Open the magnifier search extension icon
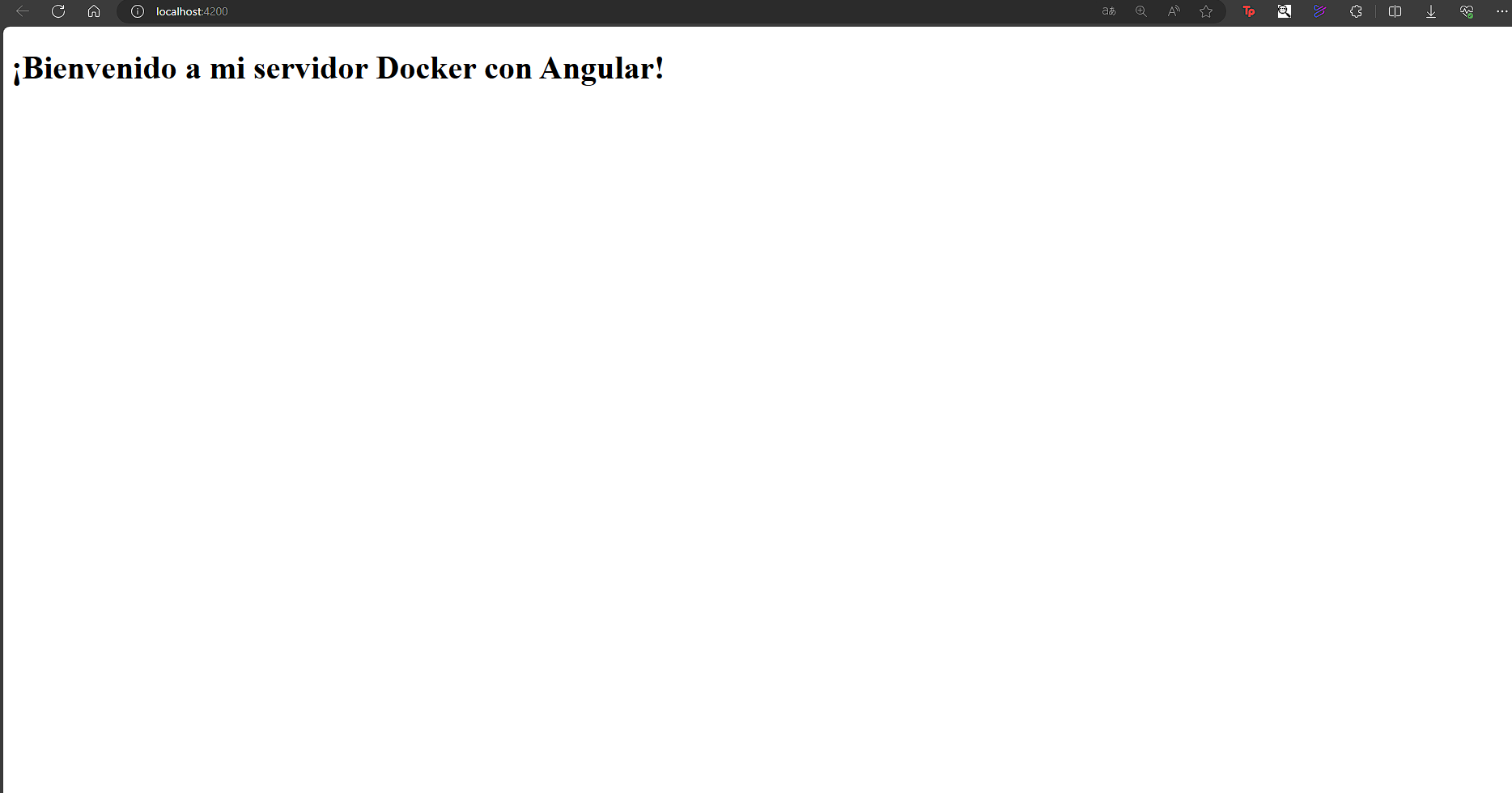1512x793 pixels. click(1285, 11)
